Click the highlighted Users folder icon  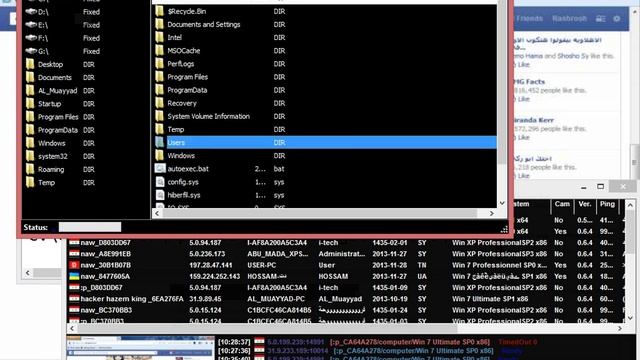click(x=160, y=142)
